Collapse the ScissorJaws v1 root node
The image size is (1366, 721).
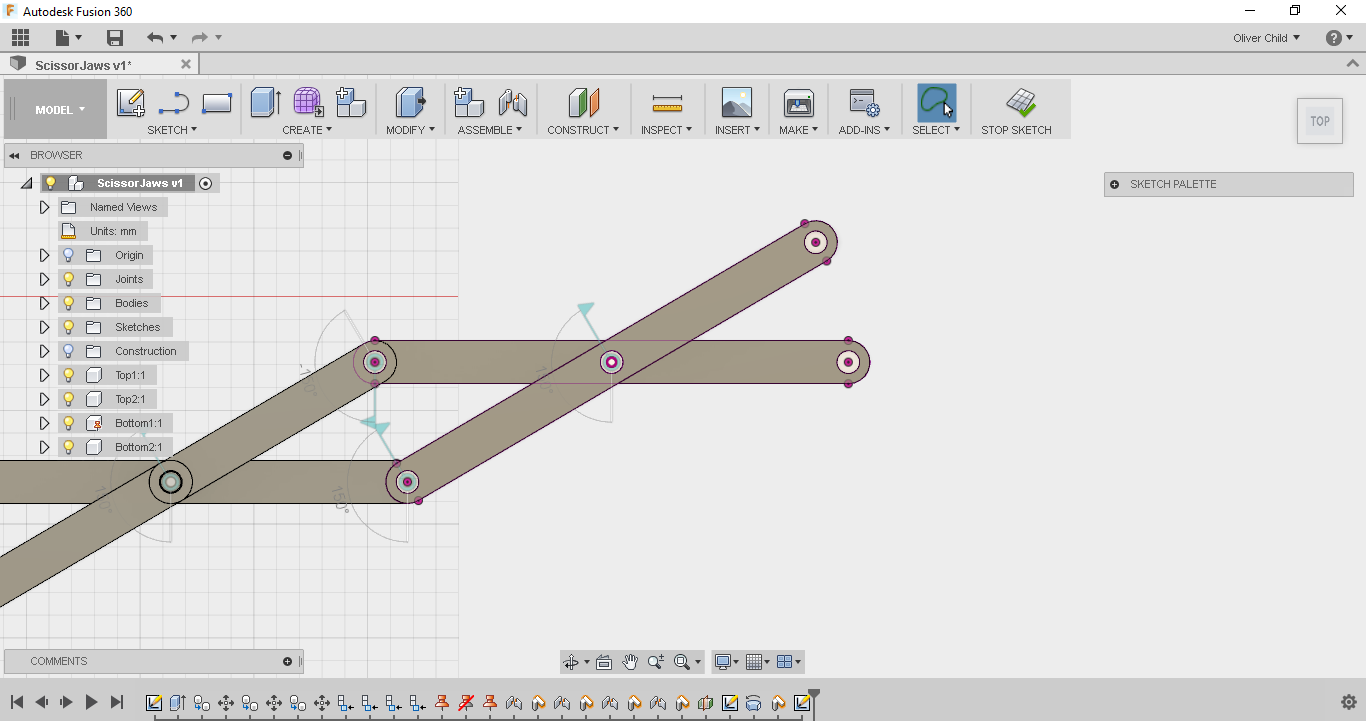pos(26,183)
